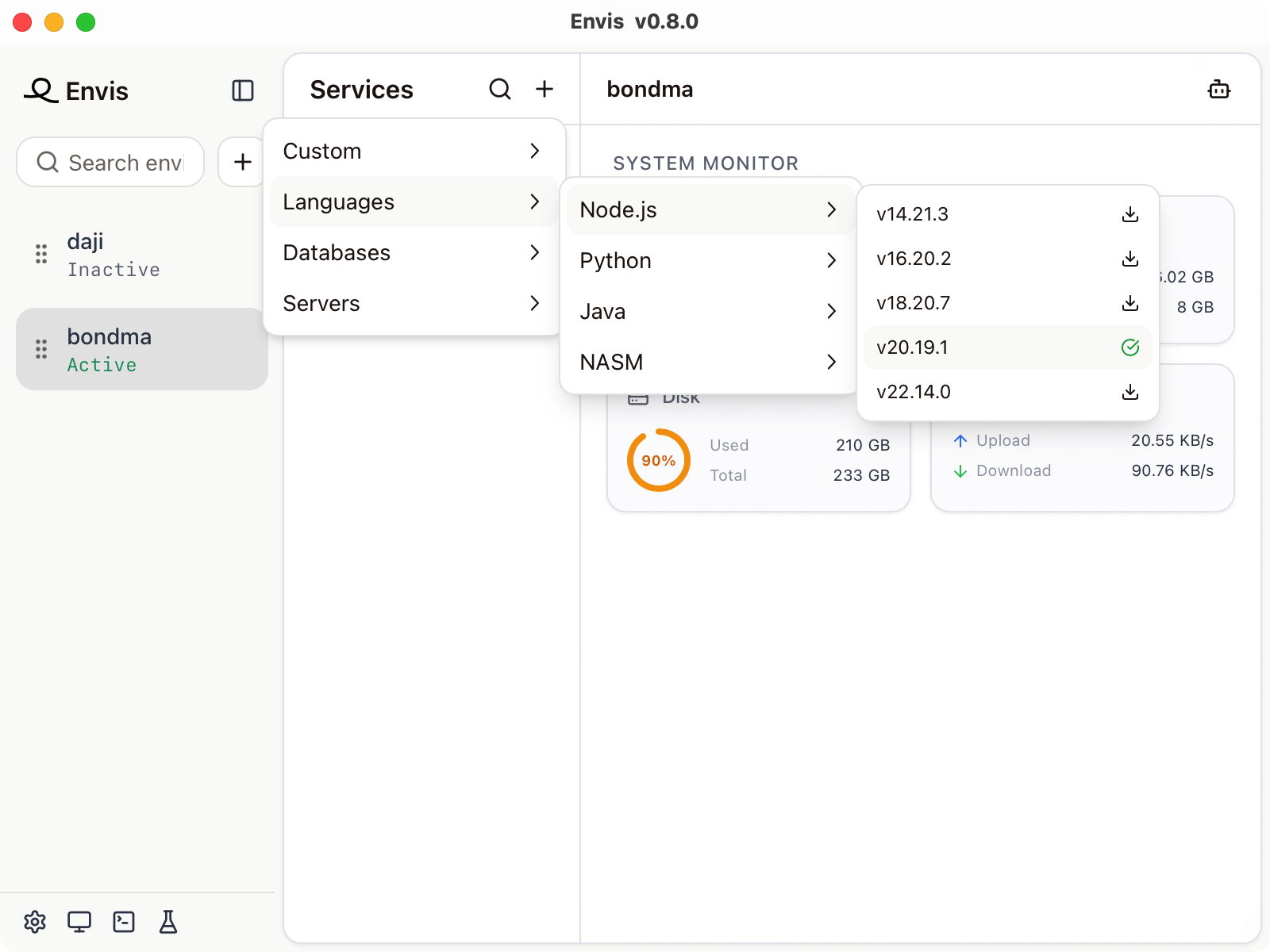Download Node.js v18.20.7
This screenshot has width=1270, height=952.
(1130, 303)
